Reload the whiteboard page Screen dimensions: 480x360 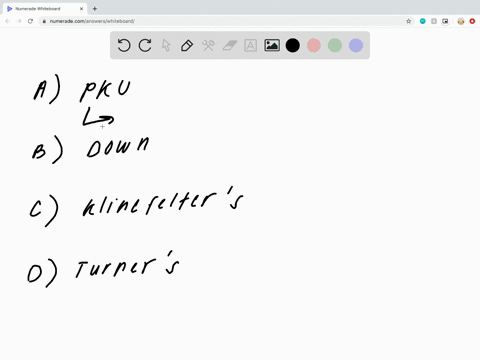(30, 21)
